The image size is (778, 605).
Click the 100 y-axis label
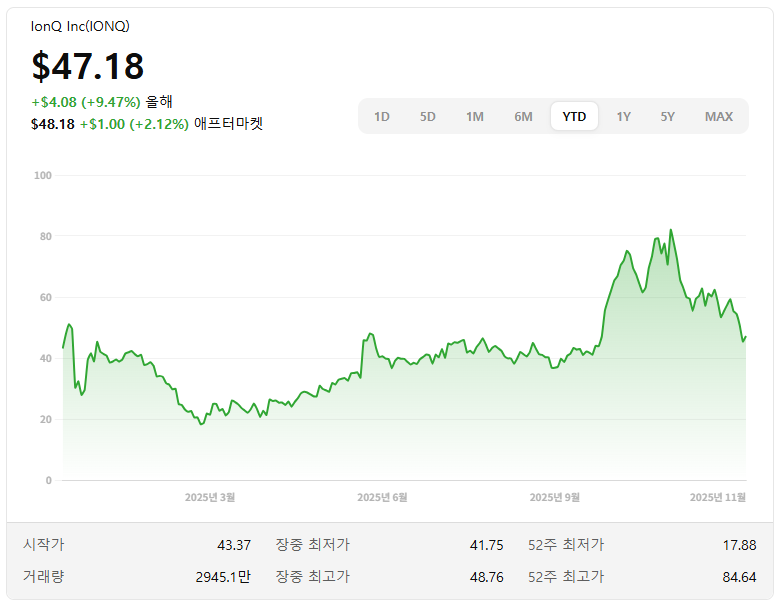click(x=43, y=175)
